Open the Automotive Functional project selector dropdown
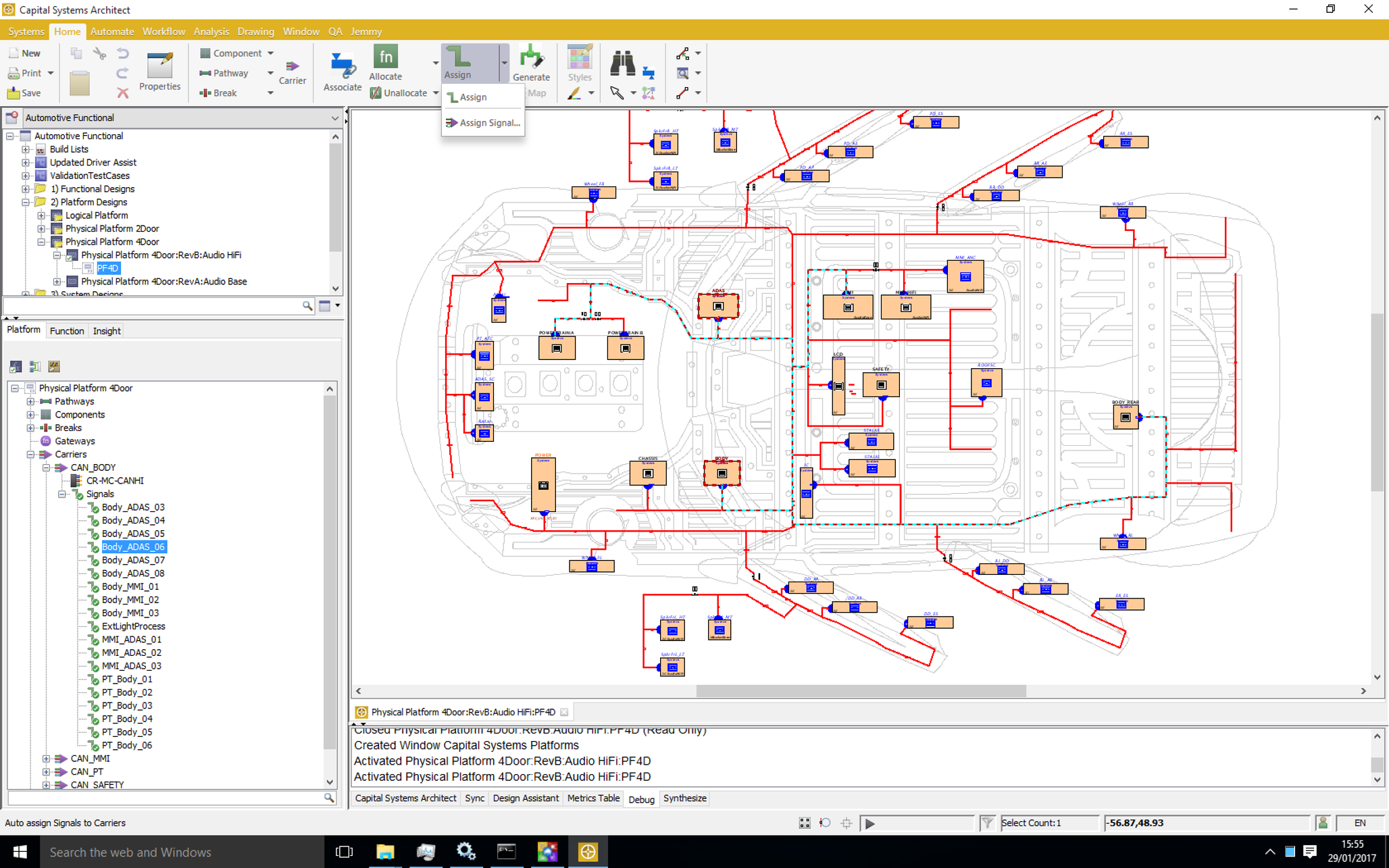Screen dimensions: 1389x868 (x=334, y=118)
